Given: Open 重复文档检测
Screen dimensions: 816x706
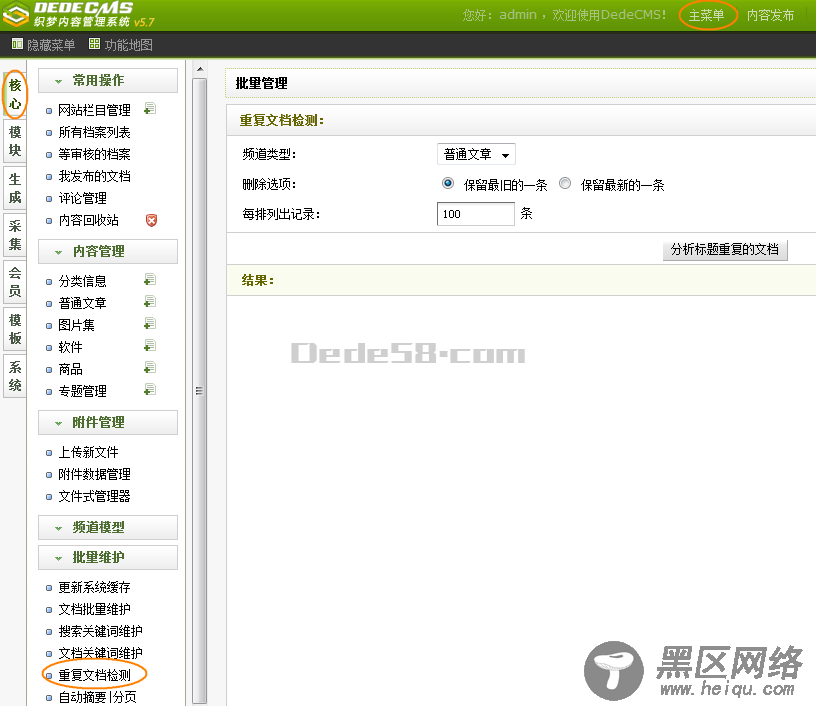Looking at the screenshot, I should pos(94,675).
